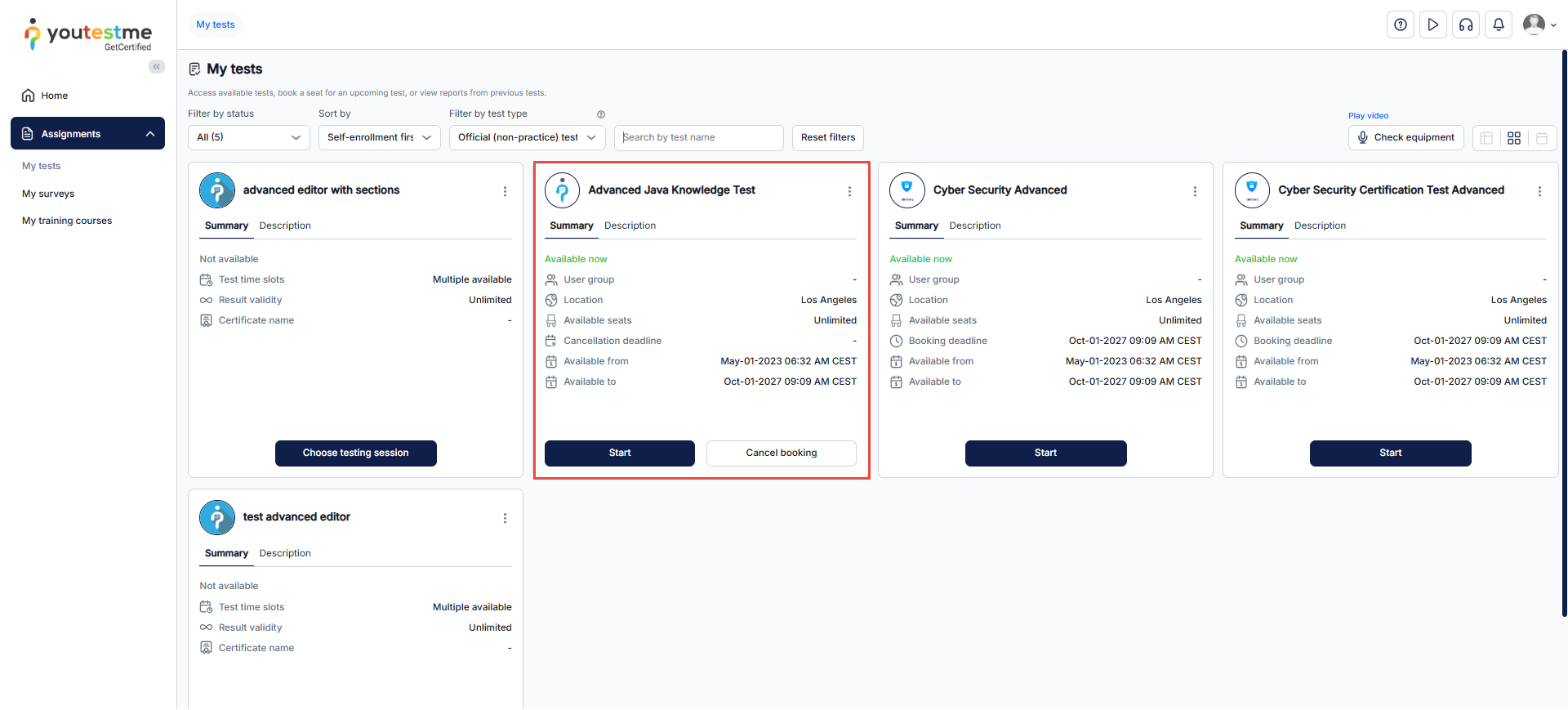This screenshot has width=1568, height=710.
Task: Collapse the Assignments sidebar section
Action: [150, 134]
